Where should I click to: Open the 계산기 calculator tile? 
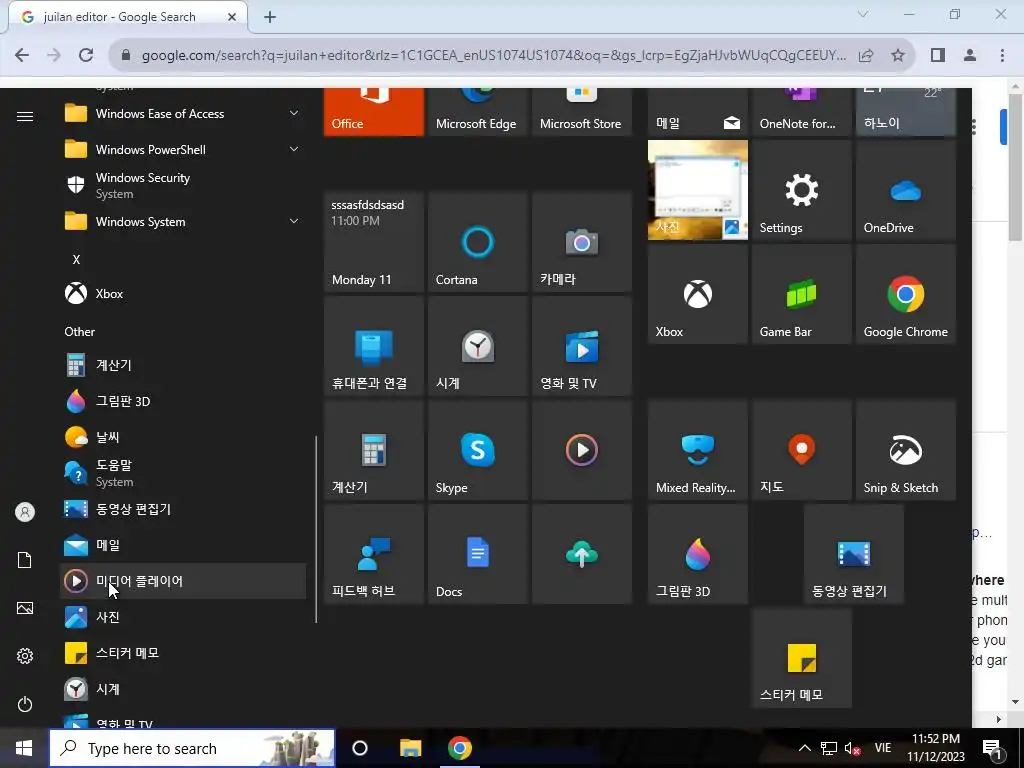[x=374, y=450]
